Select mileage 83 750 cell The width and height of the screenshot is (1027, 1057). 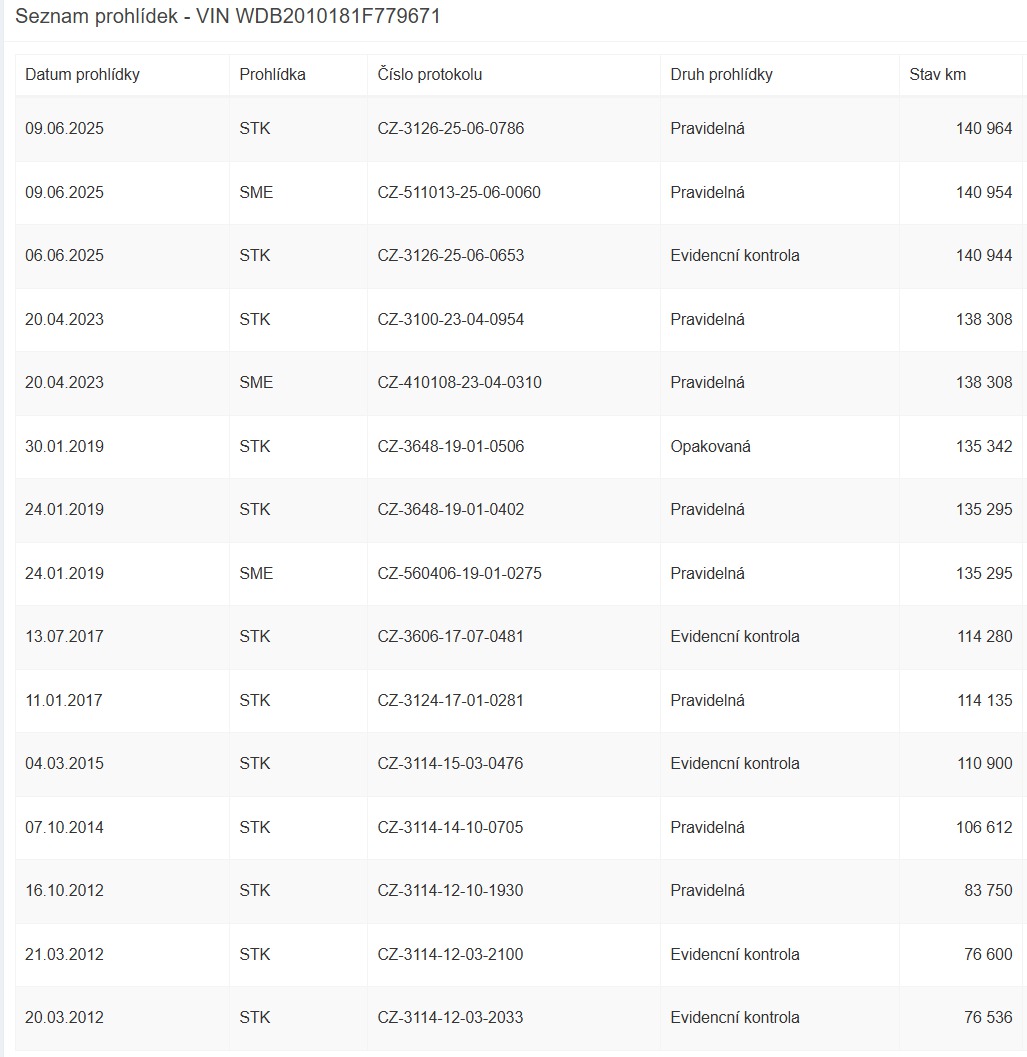coord(988,891)
